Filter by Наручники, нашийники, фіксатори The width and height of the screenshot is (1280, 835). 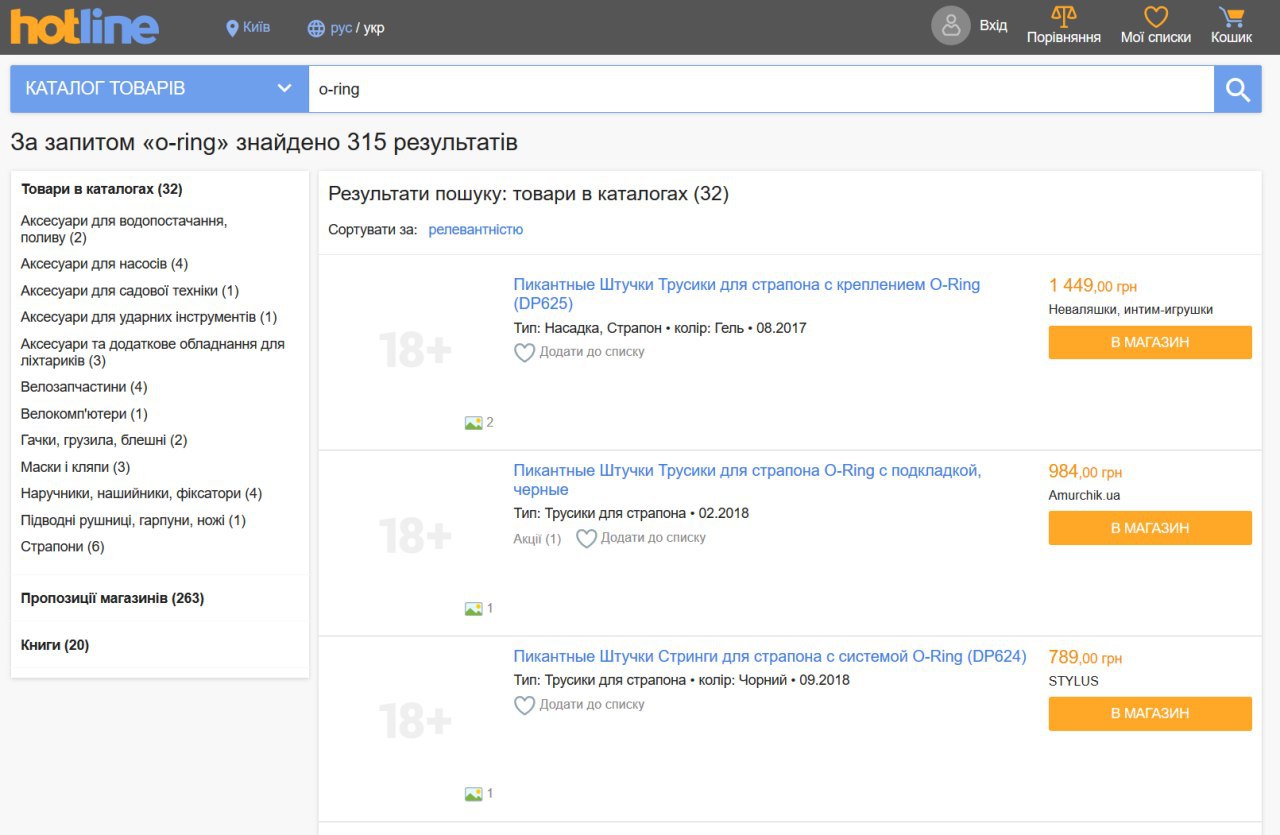click(141, 493)
